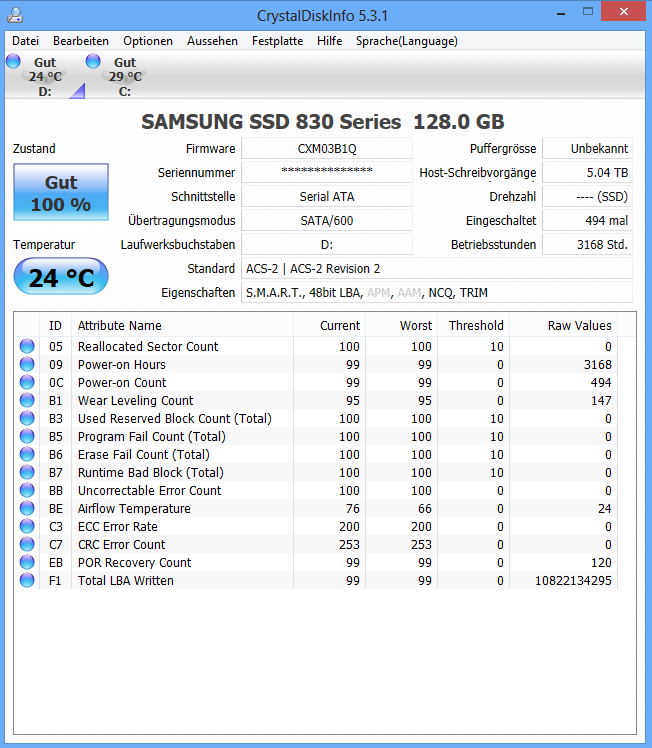Select the 'Reallocated Sector Count' attribute name
This screenshot has width=652, height=748.
point(148,346)
